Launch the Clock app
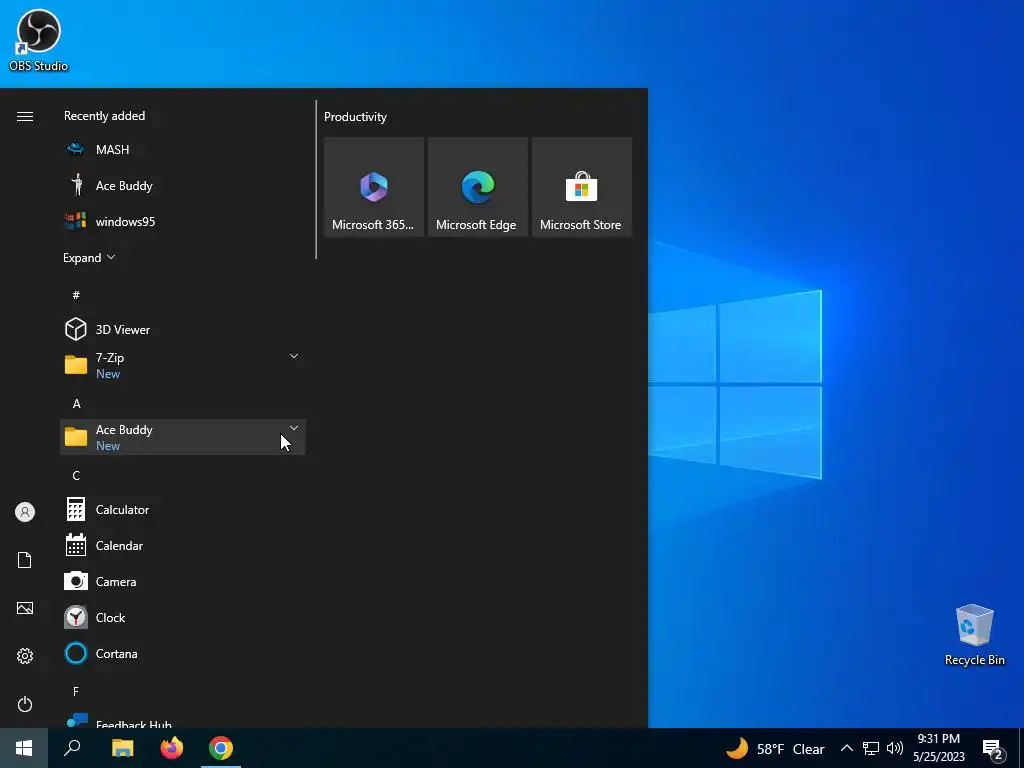 (183, 617)
